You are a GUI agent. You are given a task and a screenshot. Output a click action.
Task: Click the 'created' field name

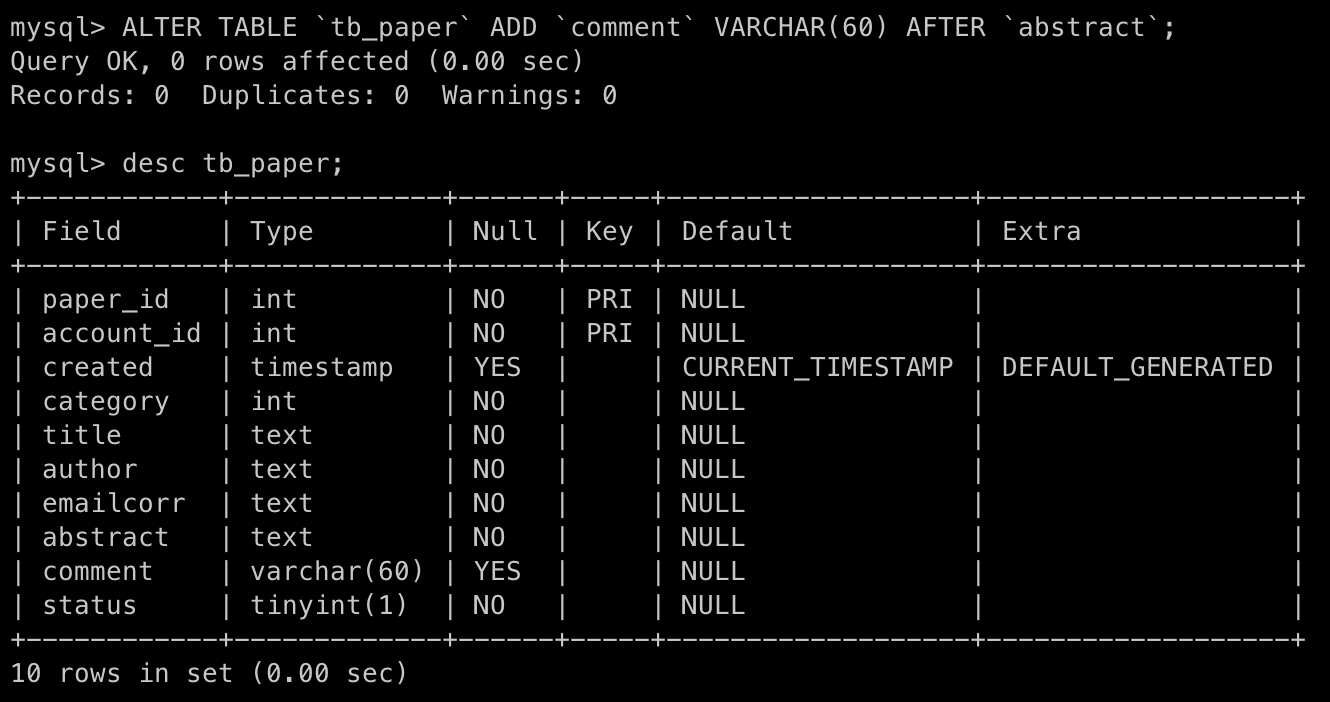click(x=97, y=368)
